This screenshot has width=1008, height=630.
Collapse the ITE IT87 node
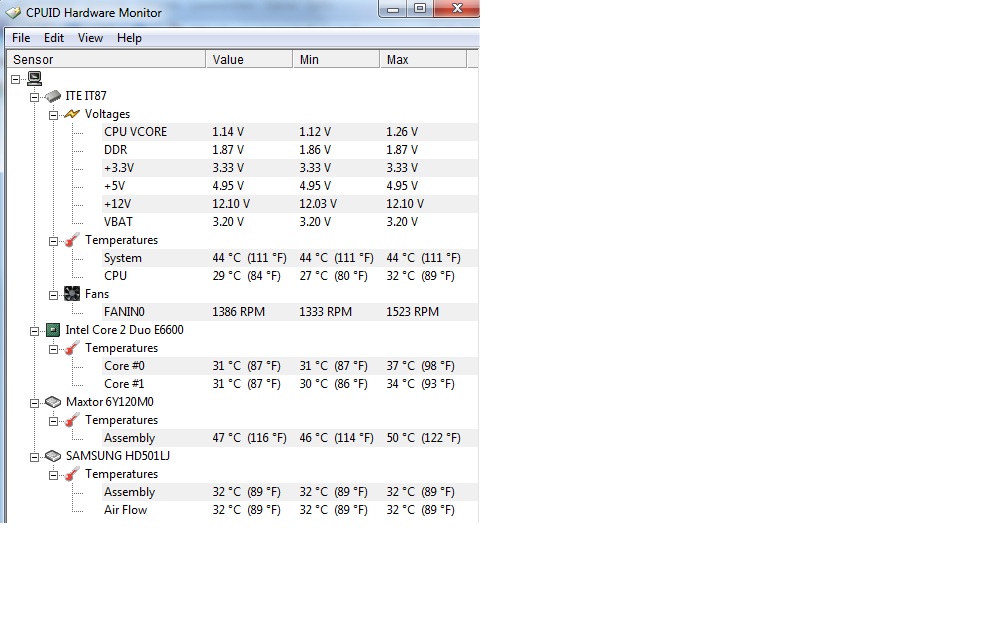click(35, 97)
